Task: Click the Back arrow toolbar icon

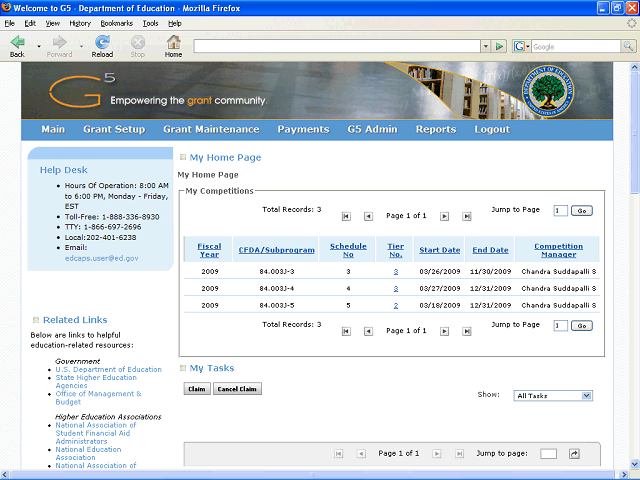Action: click(x=17, y=42)
